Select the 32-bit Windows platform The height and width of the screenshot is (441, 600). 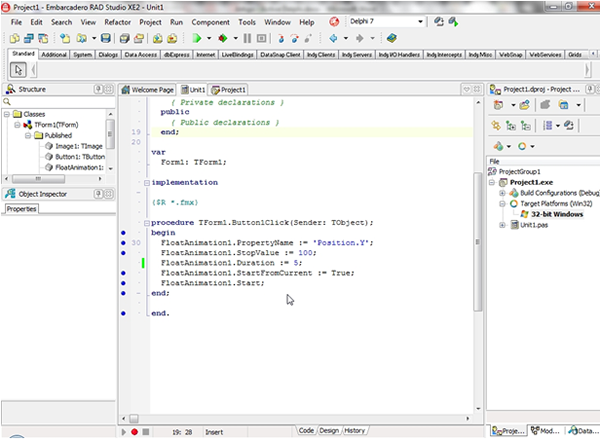click(x=557, y=214)
